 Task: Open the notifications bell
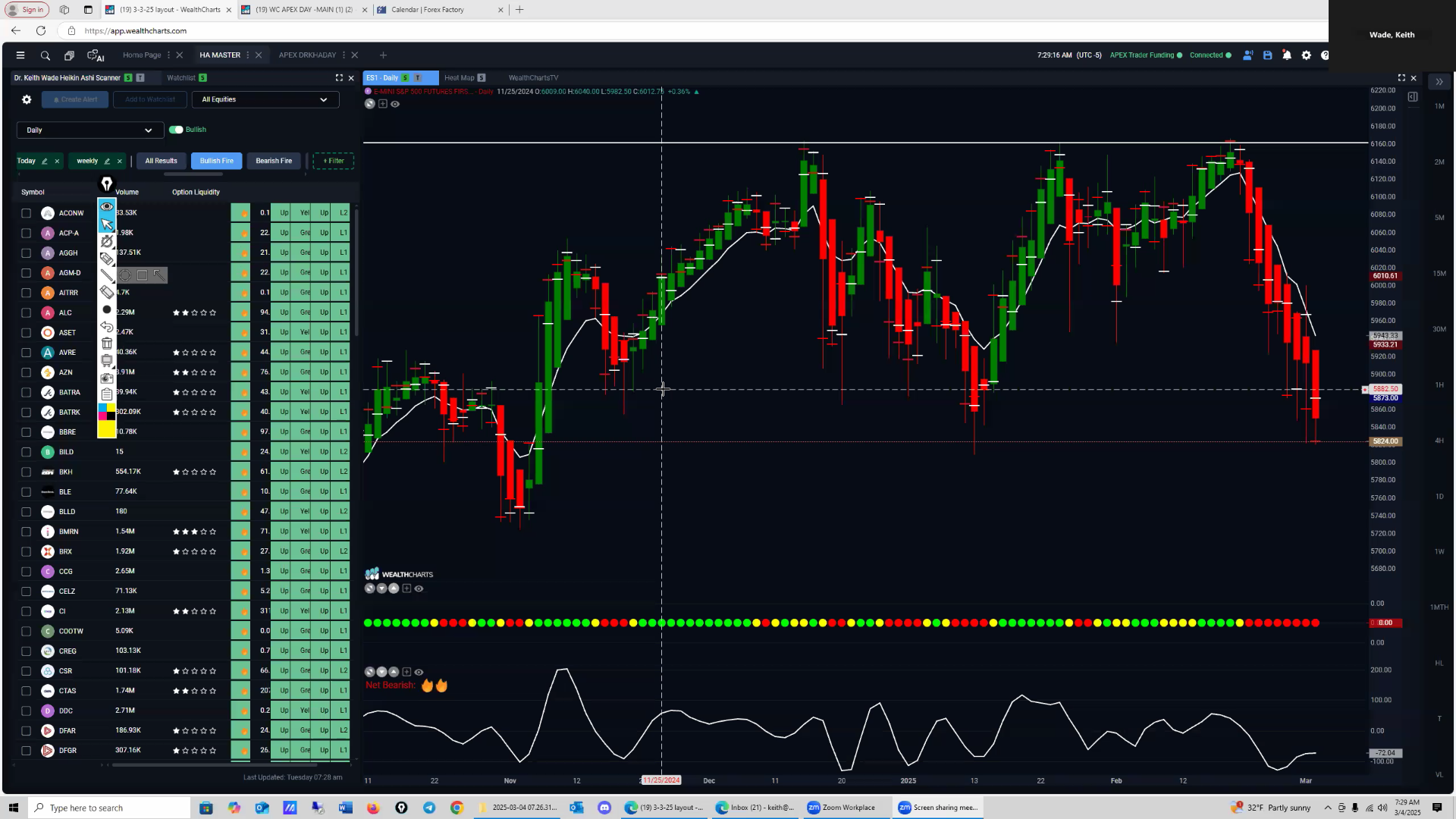pyautogui.click(x=1287, y=55)
